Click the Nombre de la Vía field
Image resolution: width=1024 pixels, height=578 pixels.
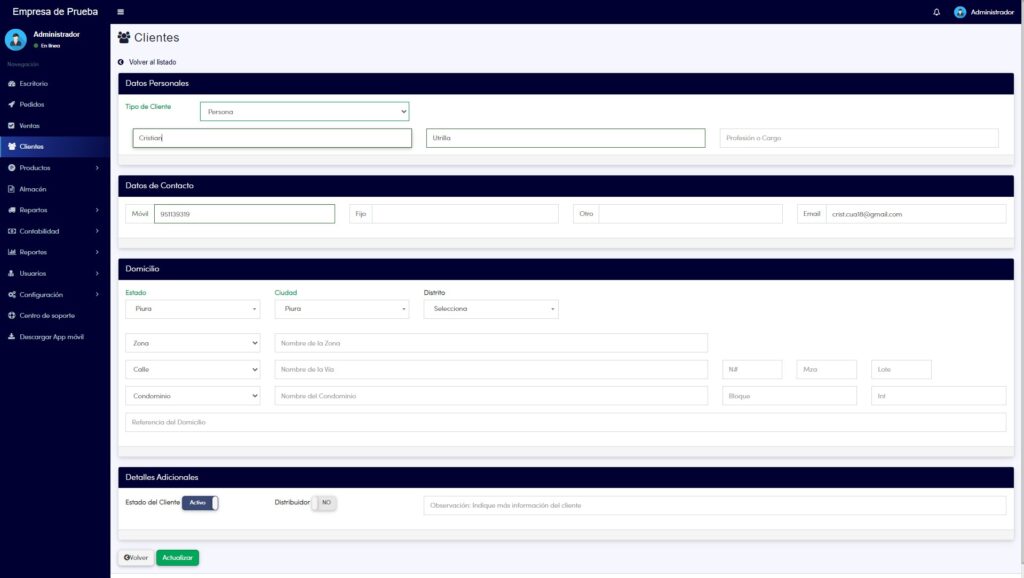(491, 370)
